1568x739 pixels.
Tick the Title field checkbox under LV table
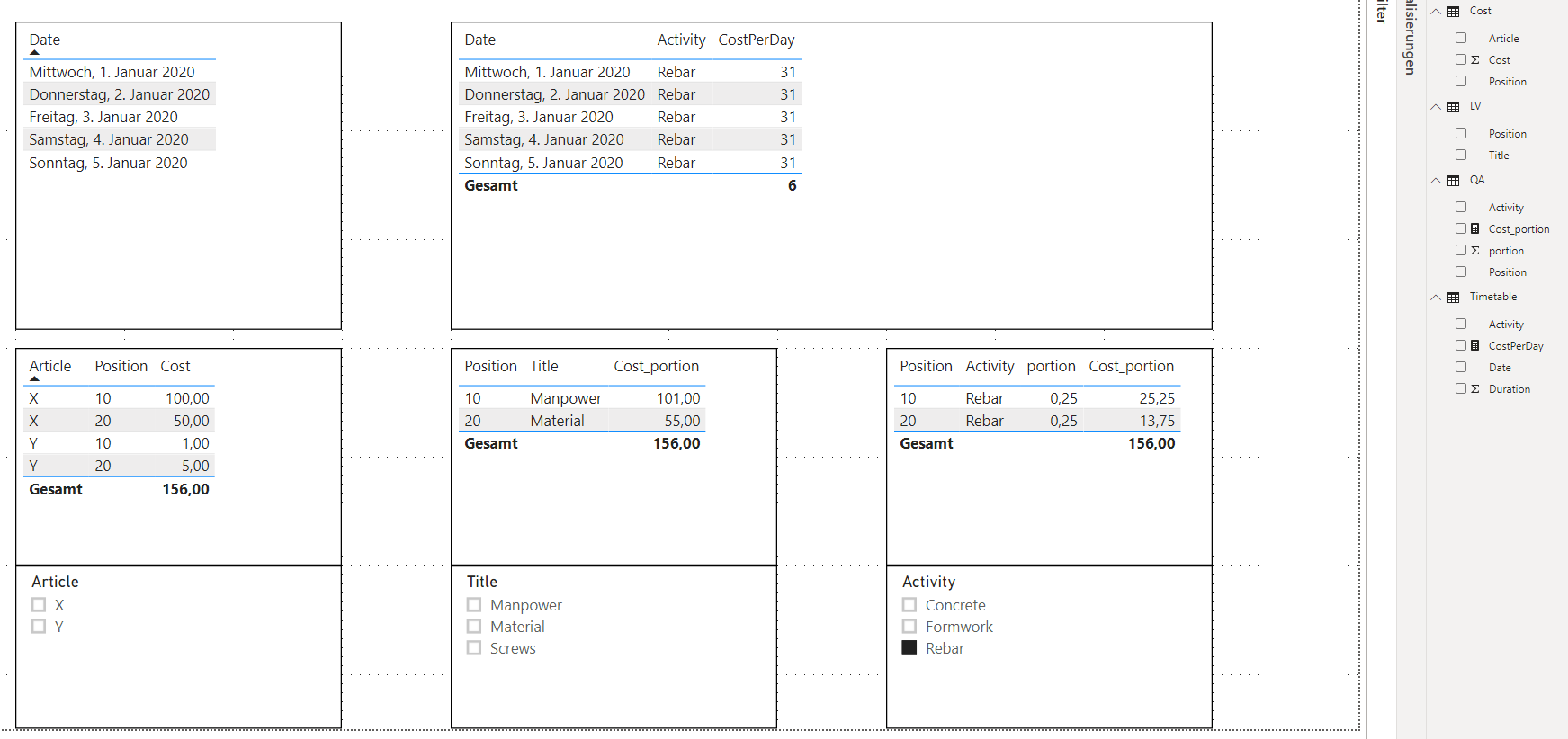[x=1461, y=156]
